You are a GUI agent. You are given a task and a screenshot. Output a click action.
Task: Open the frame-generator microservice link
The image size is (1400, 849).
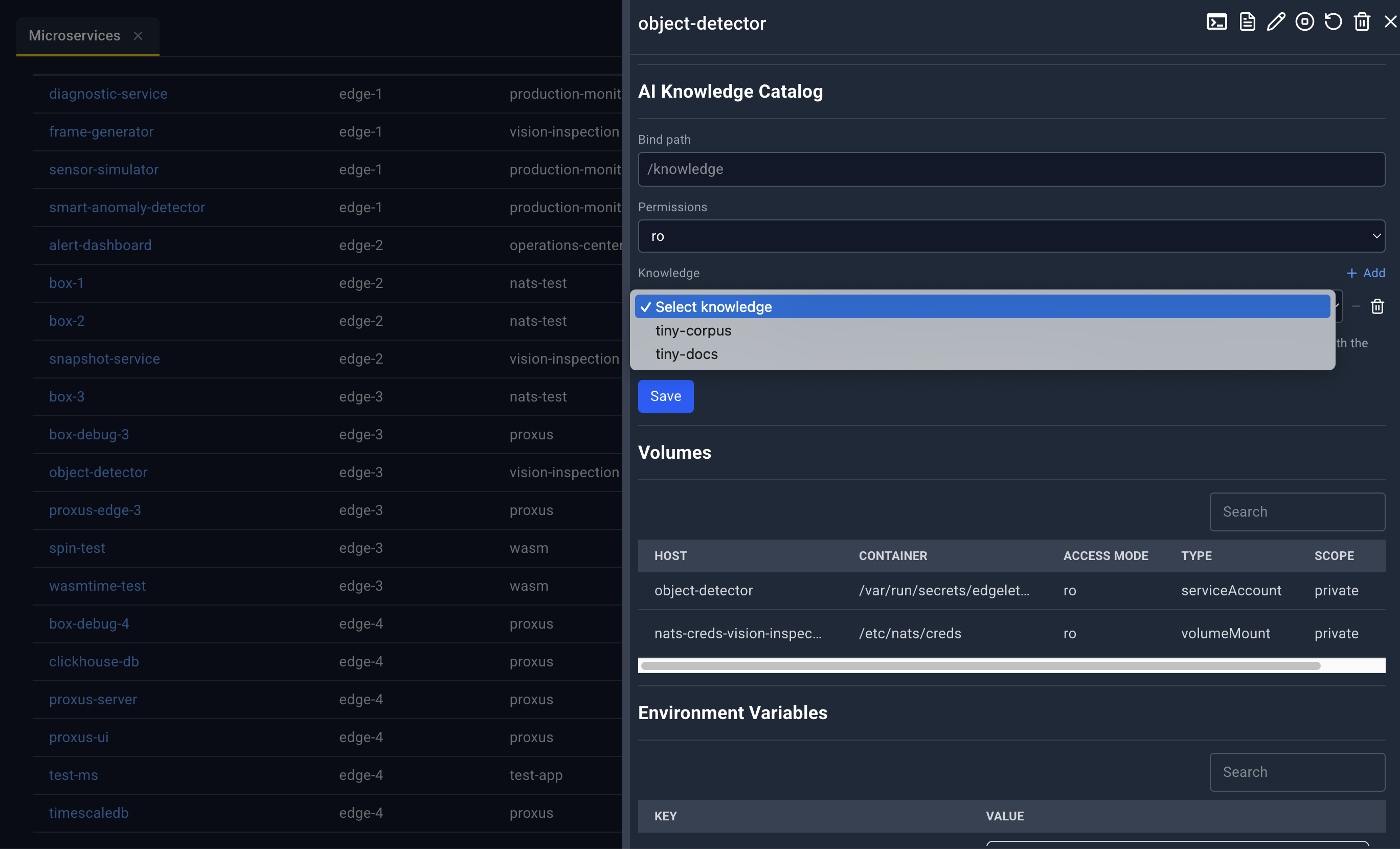pos(101,131)
